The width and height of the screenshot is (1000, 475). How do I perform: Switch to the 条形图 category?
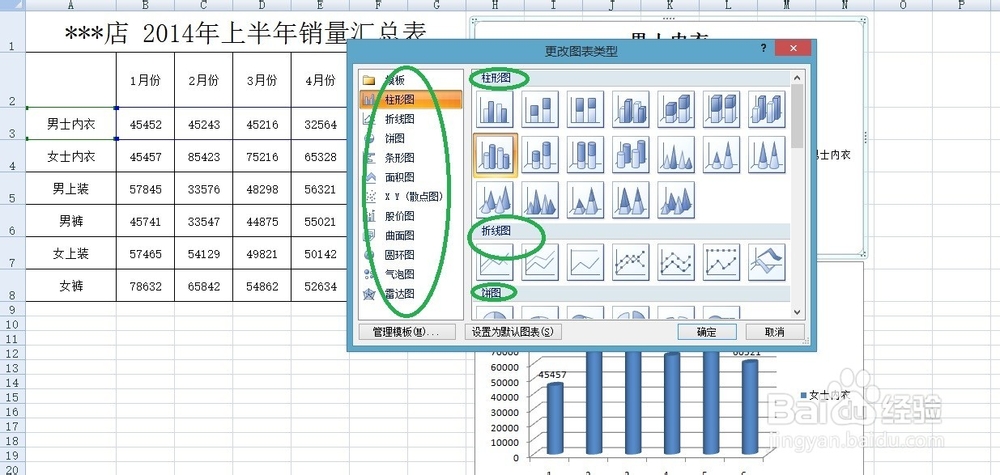coord(410,157)
